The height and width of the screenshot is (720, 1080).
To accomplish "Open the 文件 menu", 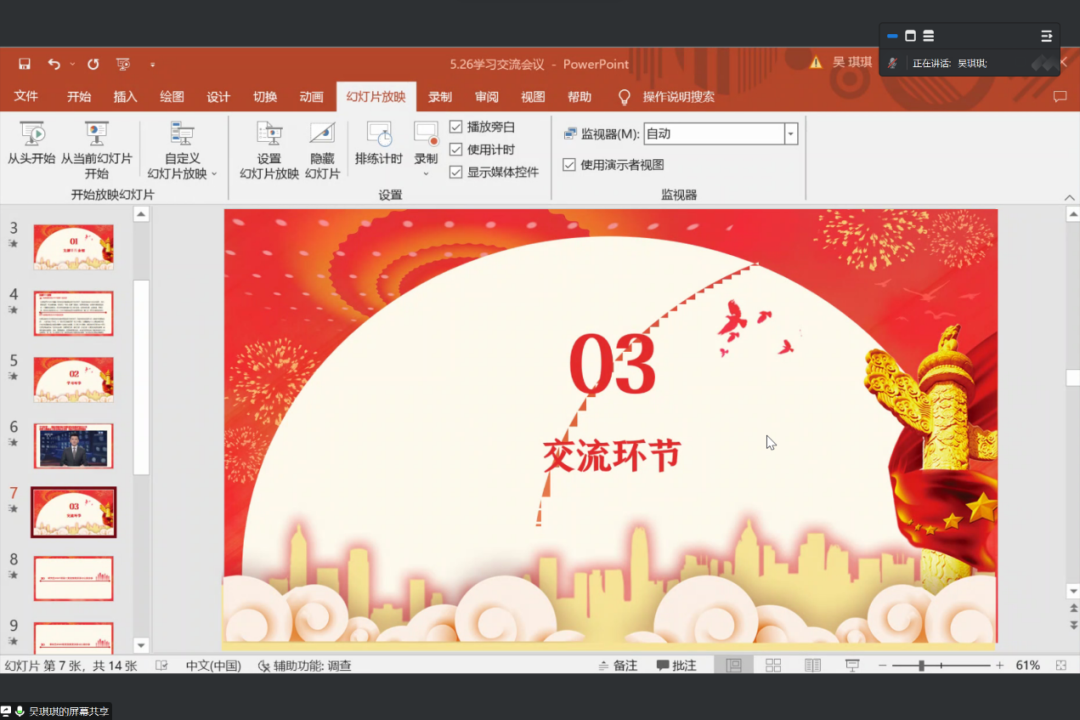I will tap(26, 97).
